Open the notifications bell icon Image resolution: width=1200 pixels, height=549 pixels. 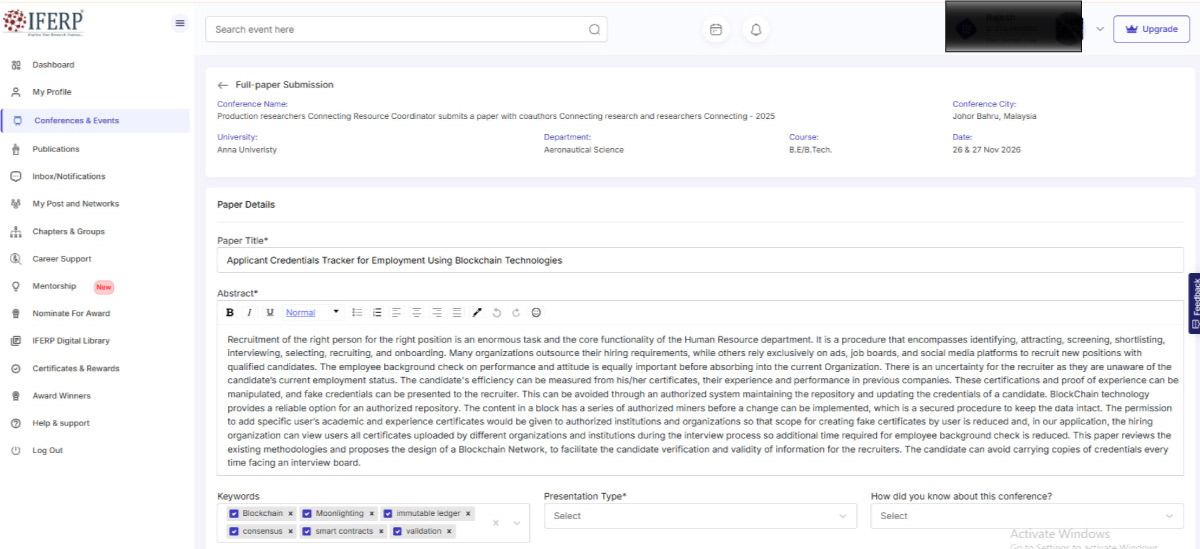pyautogui.click(x=756, y=30)
